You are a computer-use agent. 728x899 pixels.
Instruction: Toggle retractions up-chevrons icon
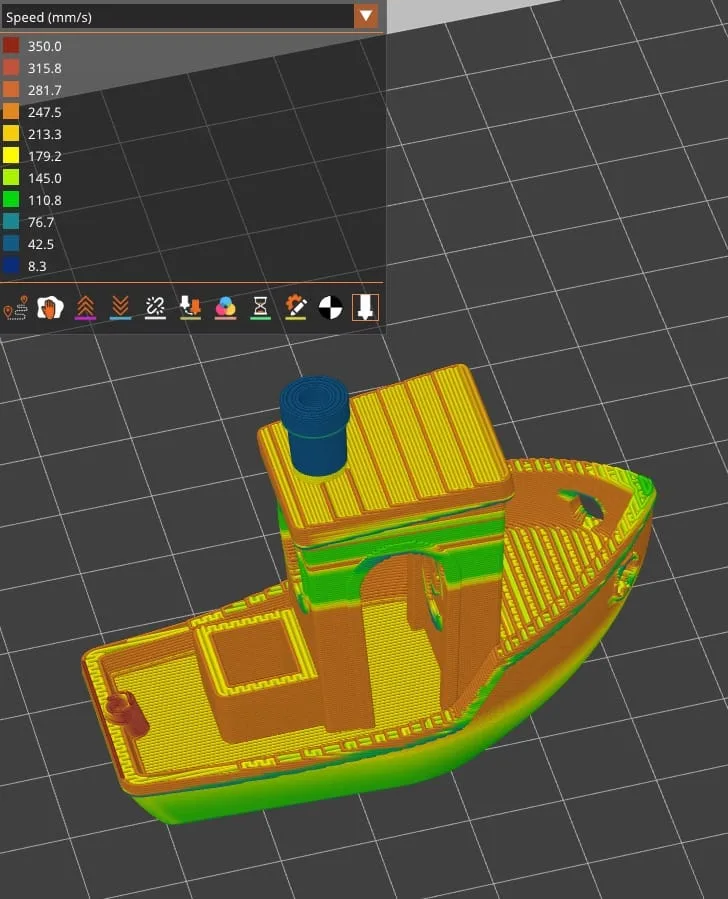85,308
